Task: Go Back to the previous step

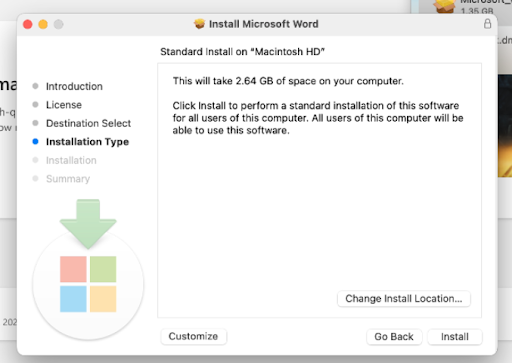Action: [394, 337]
